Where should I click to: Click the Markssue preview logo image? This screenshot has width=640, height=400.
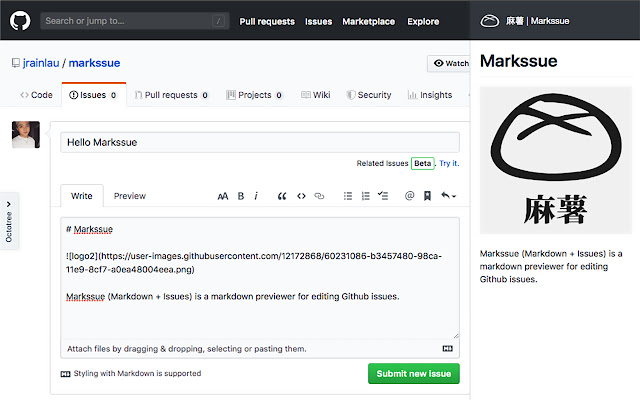tap(556, 160)
